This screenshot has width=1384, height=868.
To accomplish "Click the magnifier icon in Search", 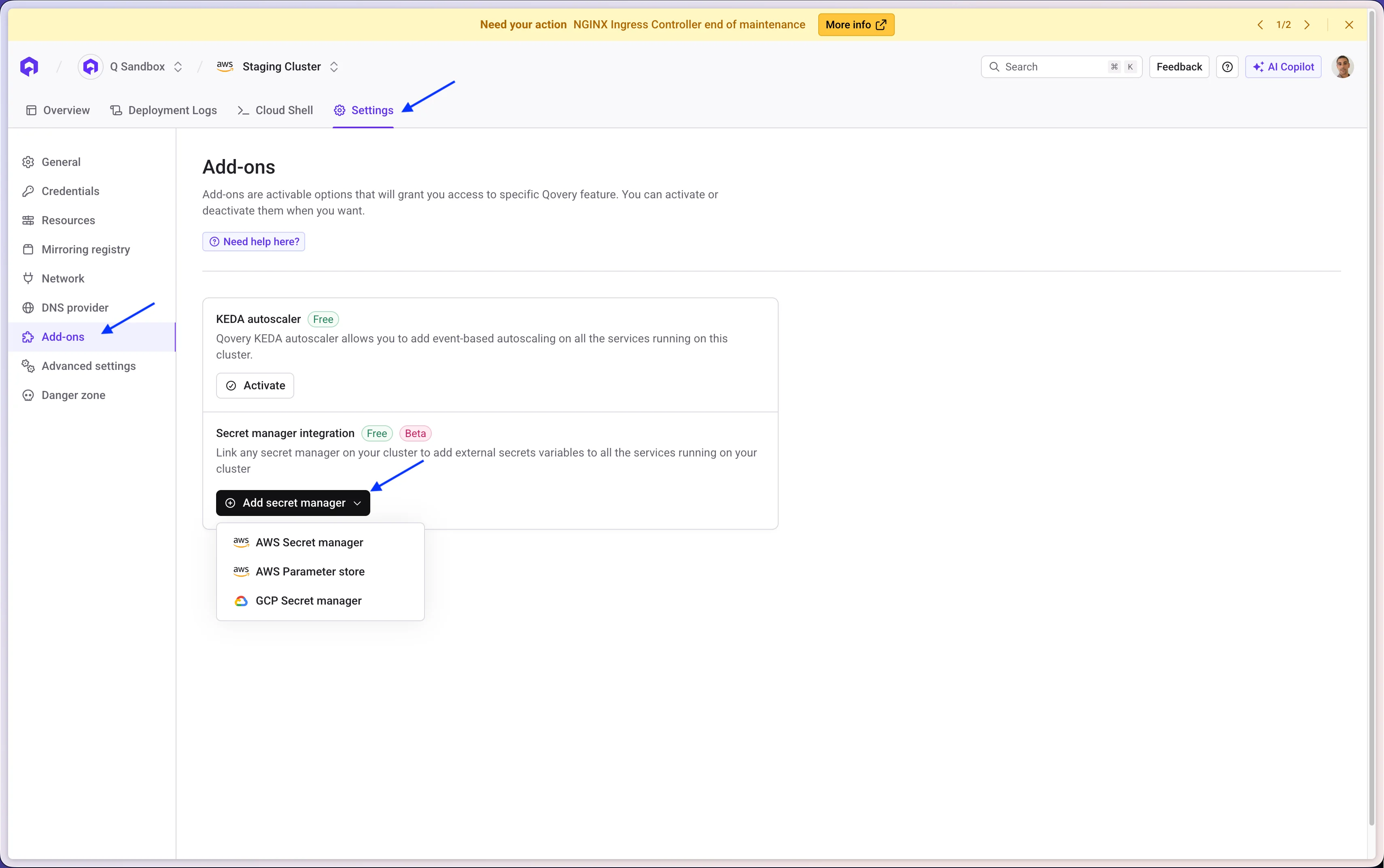I will (994, 67).
